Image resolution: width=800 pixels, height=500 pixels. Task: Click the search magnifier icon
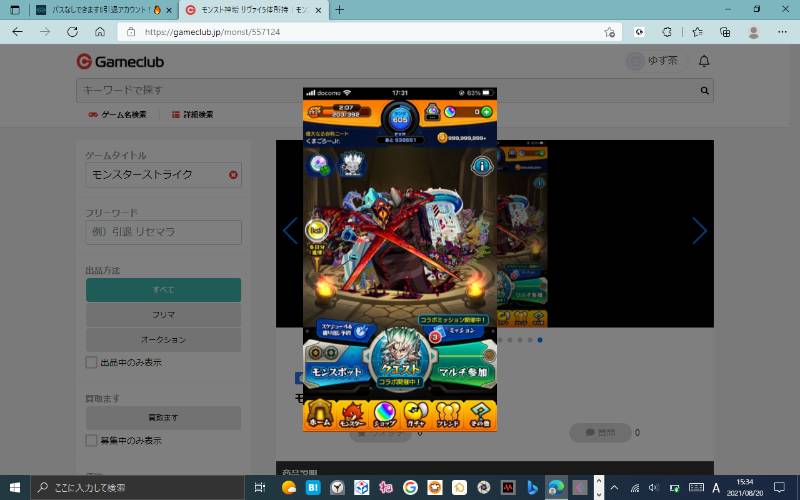[705, 90]
